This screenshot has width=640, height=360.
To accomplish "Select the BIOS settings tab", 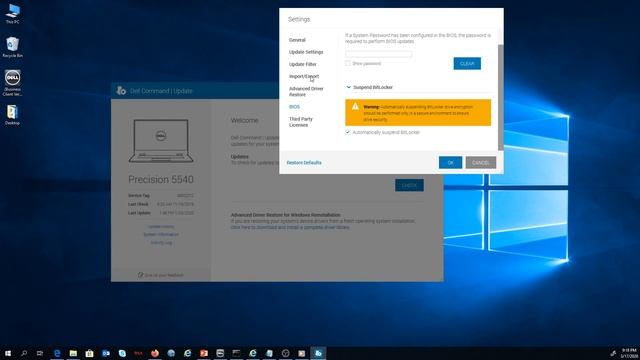I will (x=294, y=107).
